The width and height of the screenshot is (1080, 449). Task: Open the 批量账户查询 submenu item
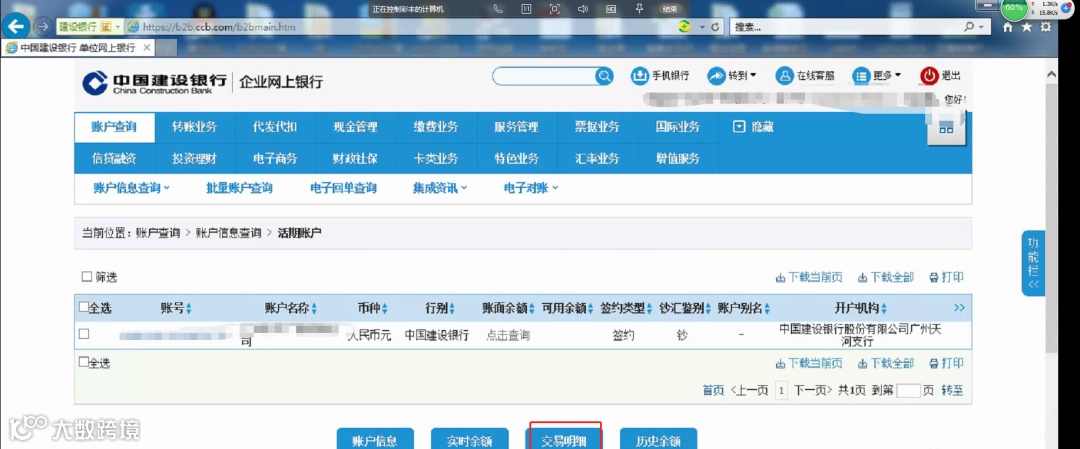point(239,187)
